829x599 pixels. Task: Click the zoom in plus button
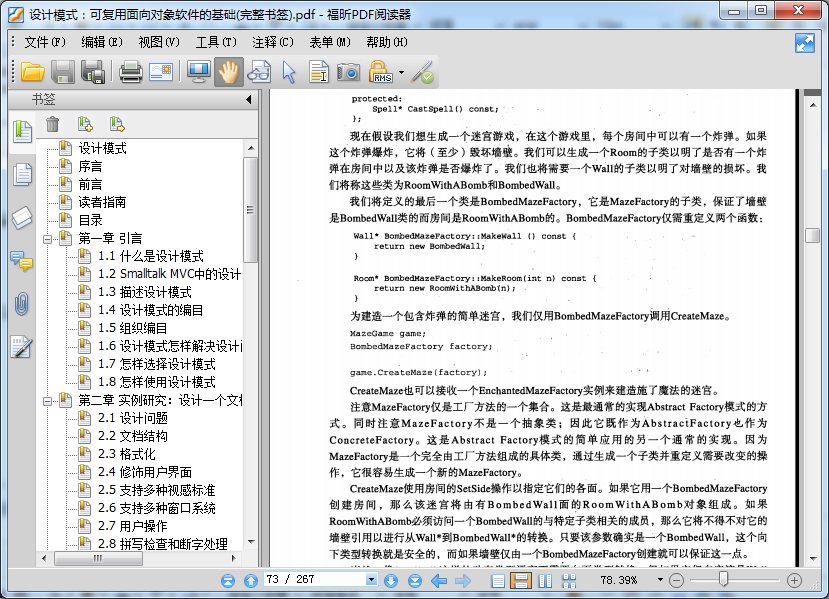(x=794, y=580)
